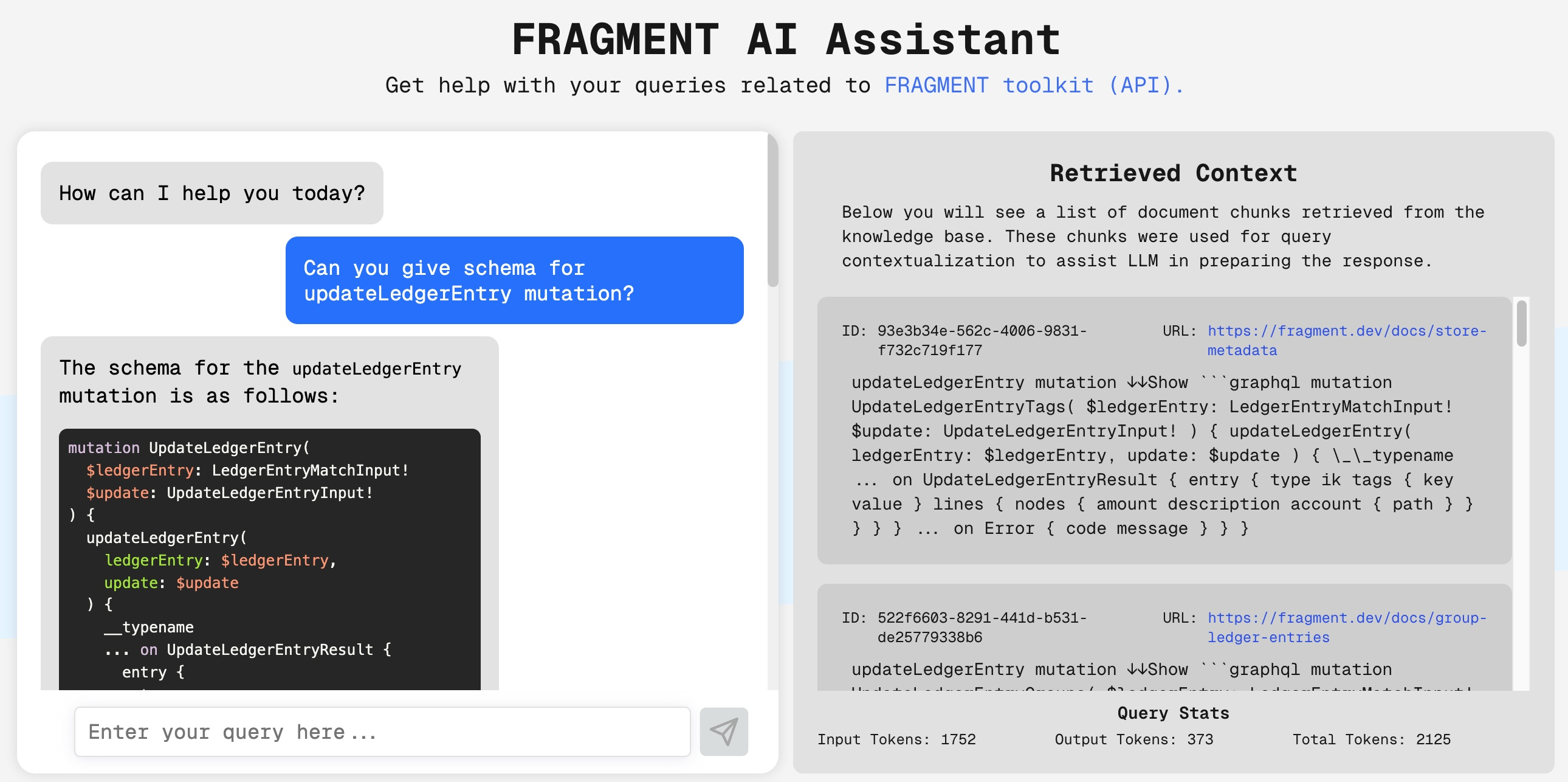1568x782 pixels.
Task: Open the fragment.dev/docs/store-metadata URL link
Action: [x=1346, y=341]
